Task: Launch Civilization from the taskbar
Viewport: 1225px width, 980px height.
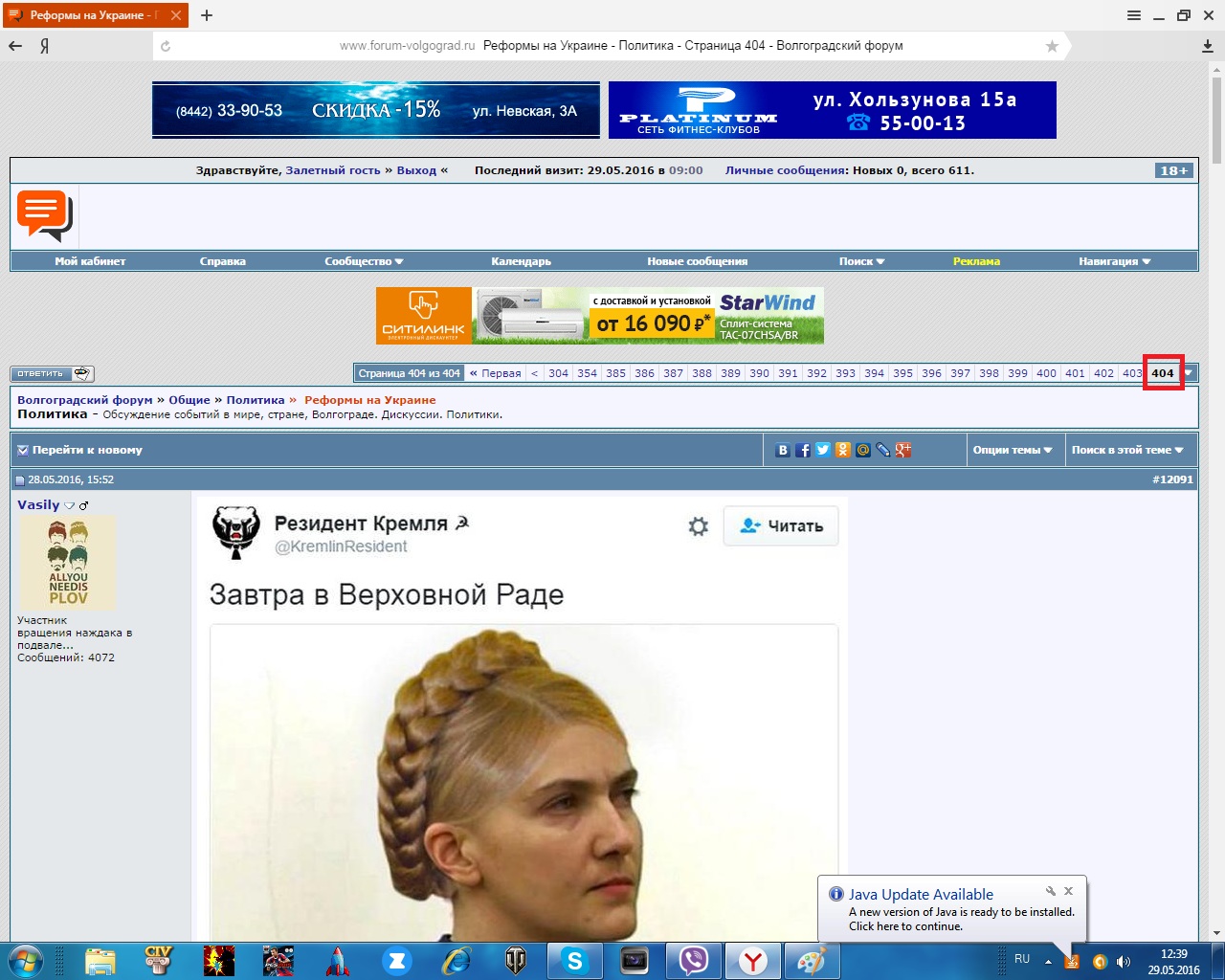Action: pyautogui.click(x=159, y=961)
